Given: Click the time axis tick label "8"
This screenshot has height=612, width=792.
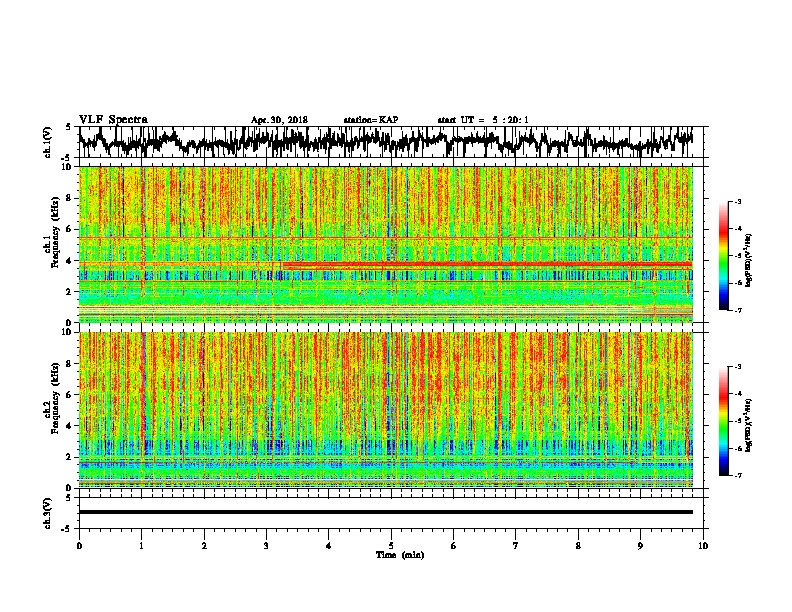Looking at the screenshot, I should pyautogui.click(x=578, y=546).
